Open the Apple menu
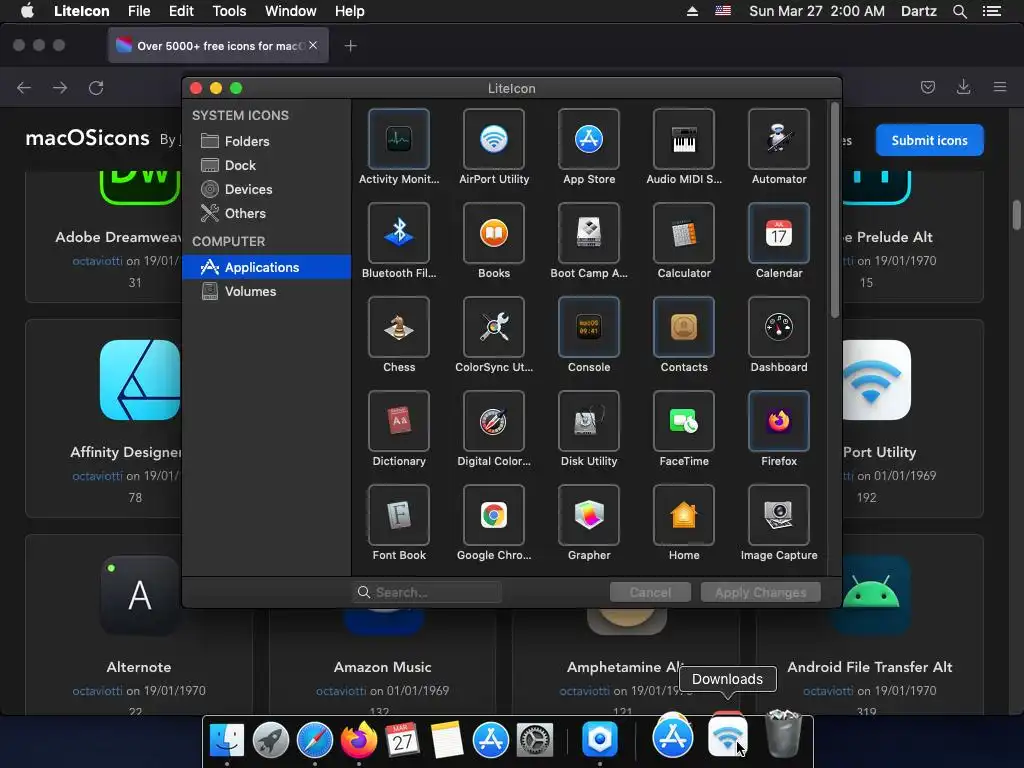1024x768 pixels. point(27,11)
